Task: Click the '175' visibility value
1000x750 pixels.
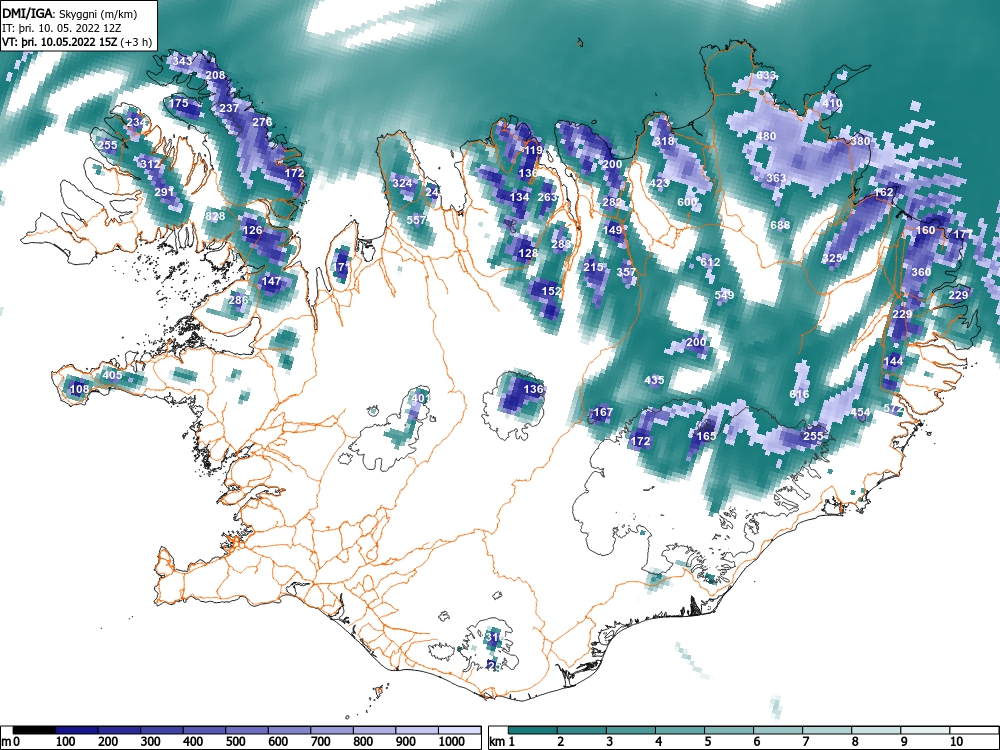Action: tap(179, 103)
